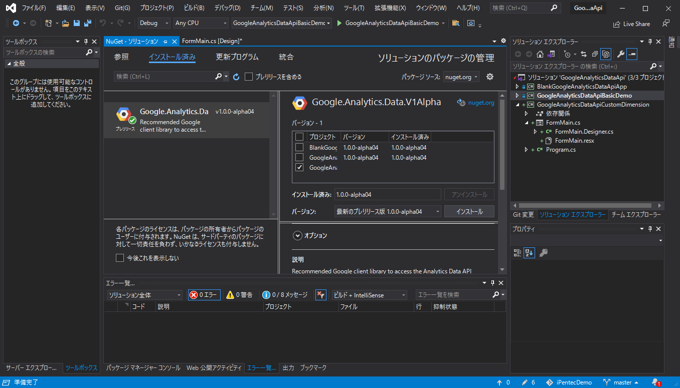Open the Error List scope dropdown
Screen dimensions: 680x388
tap(144, 295)
